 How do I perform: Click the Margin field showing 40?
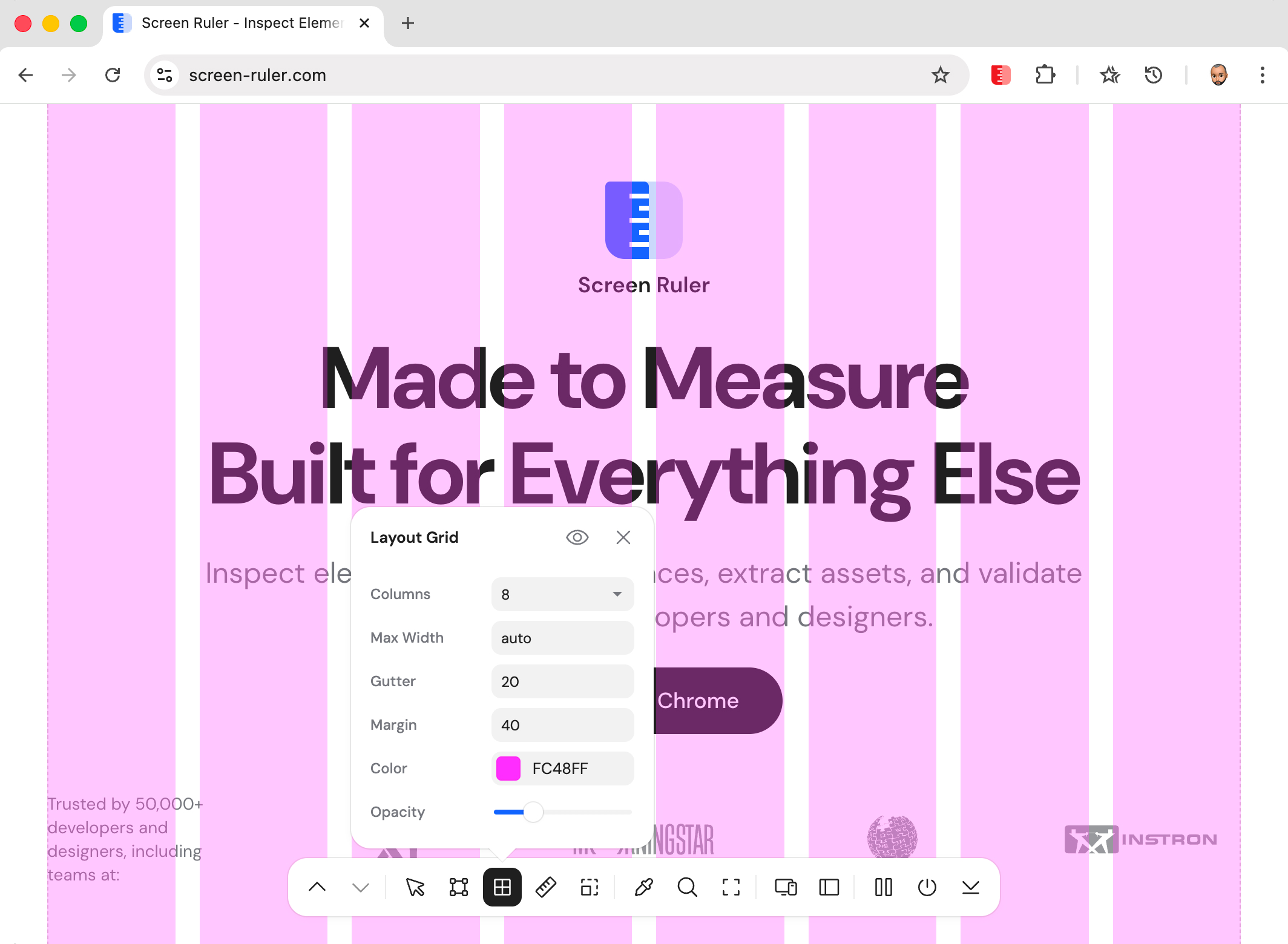[x=563, y=725]
